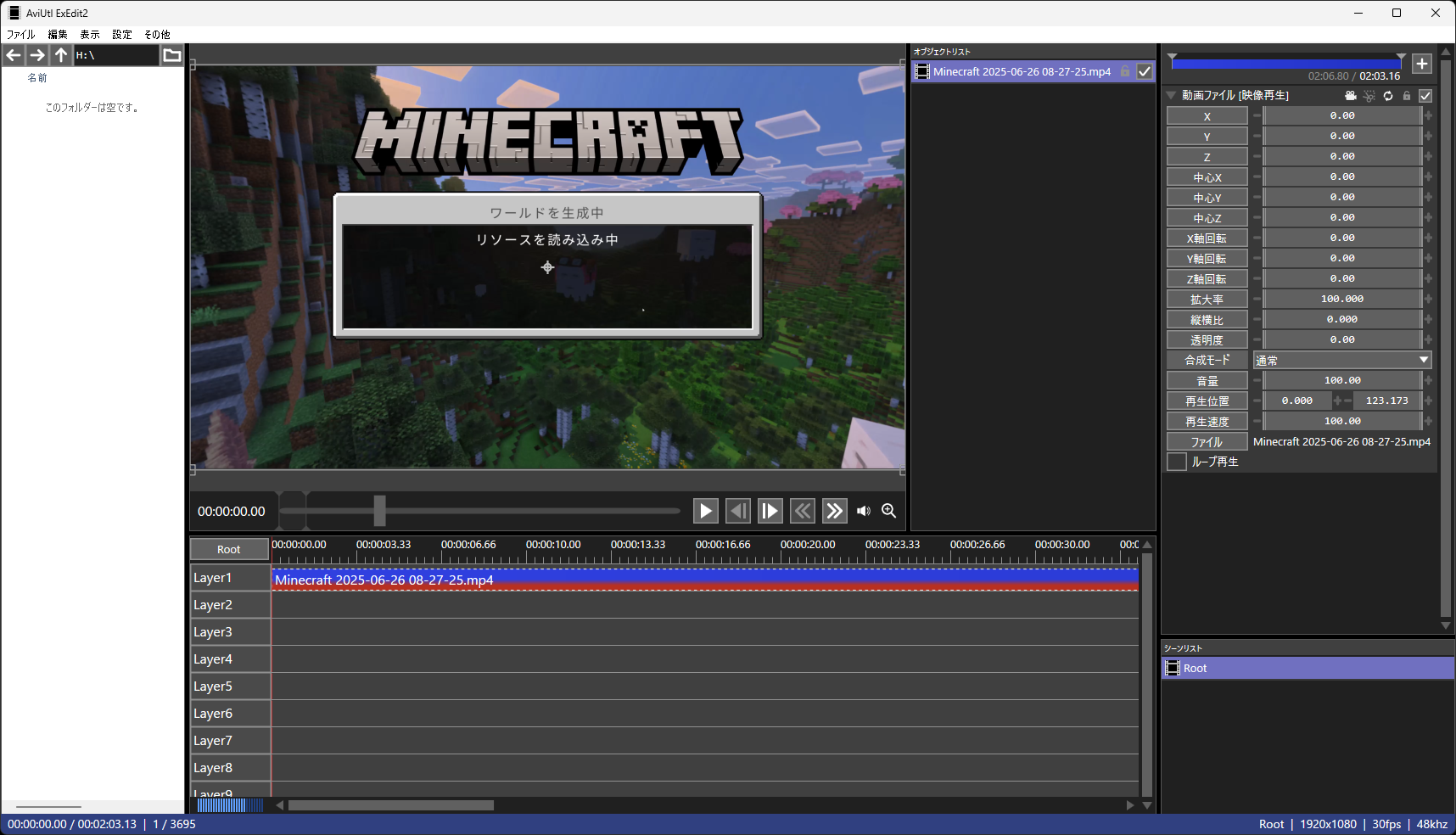This screenshot has height=835, width=1456.
Task: Uncheck the Minecraft object visibility checkbox
Action: [1145, 71]
